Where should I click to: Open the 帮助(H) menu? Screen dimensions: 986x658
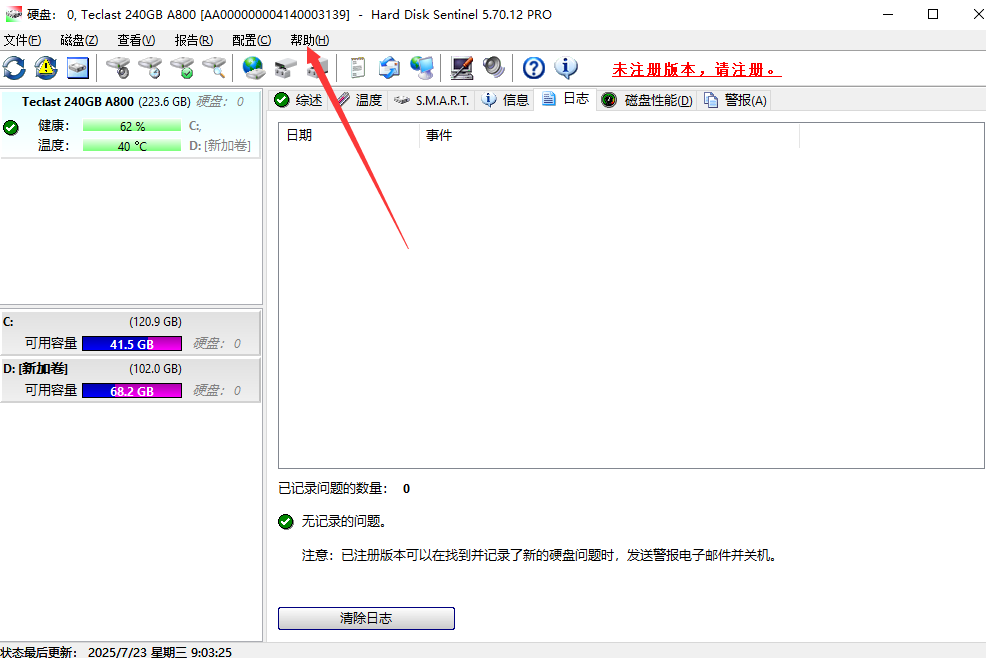click(x=309, y=40)
